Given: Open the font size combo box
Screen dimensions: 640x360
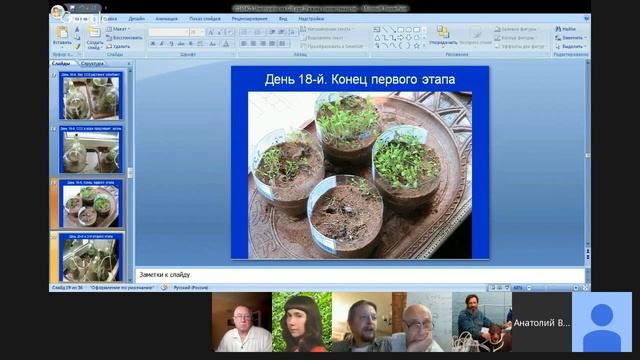Looking at the screenshot, I should 197,32.
